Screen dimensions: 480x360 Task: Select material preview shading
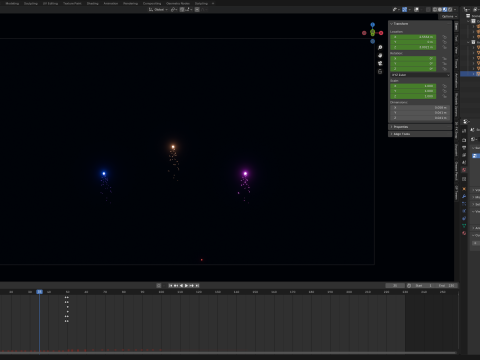click(445, 9)
